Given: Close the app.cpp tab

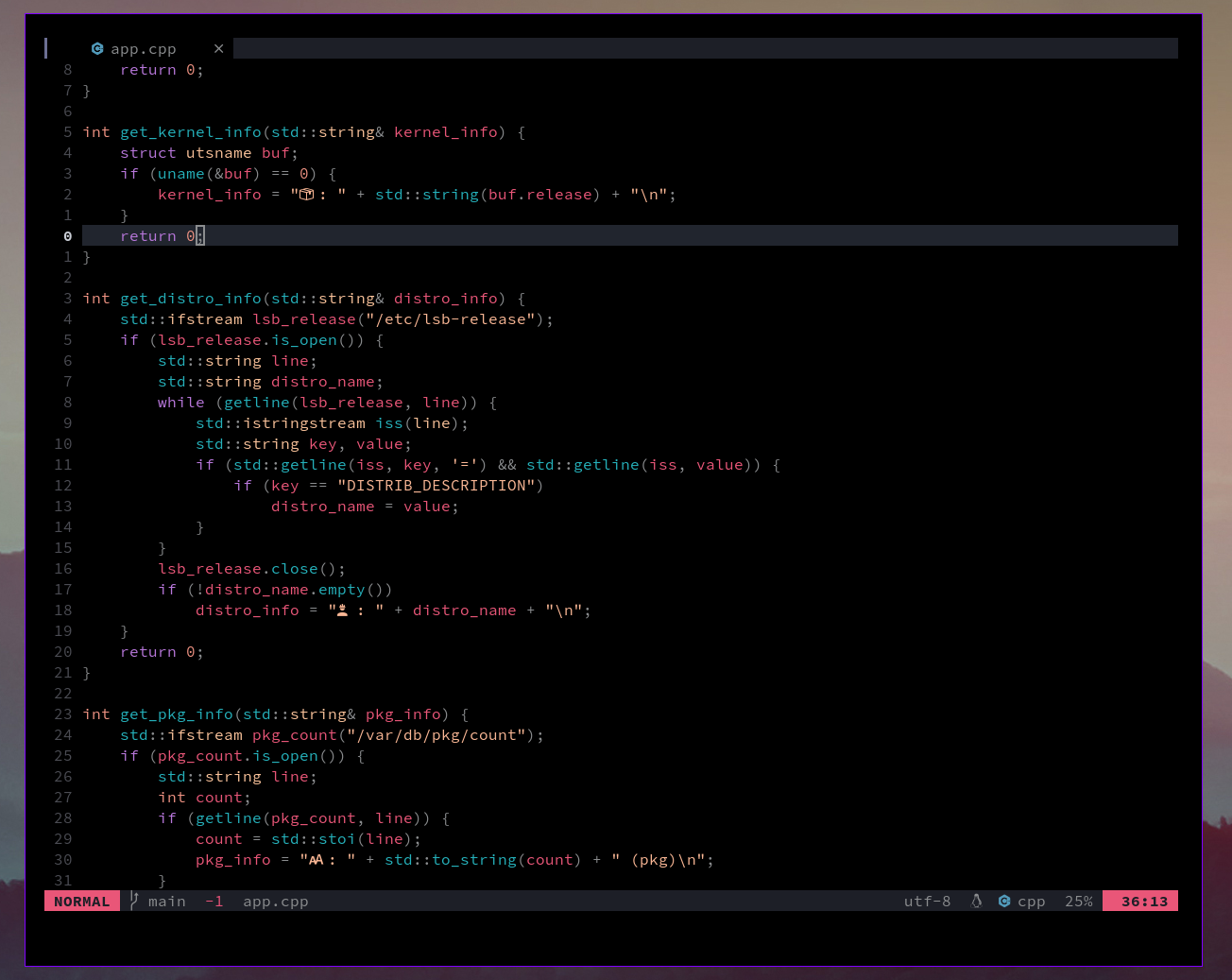Looking at the screenshot, I should point(218,48).
